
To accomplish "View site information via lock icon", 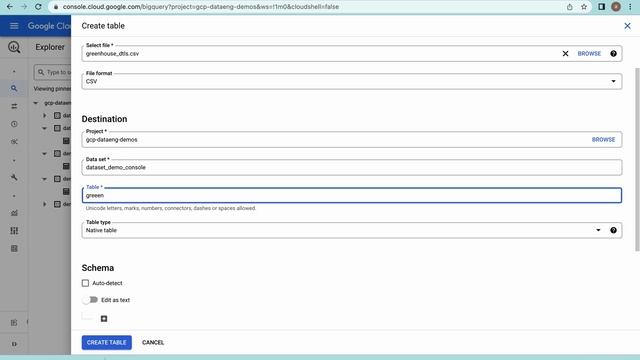I will [56, 7].
